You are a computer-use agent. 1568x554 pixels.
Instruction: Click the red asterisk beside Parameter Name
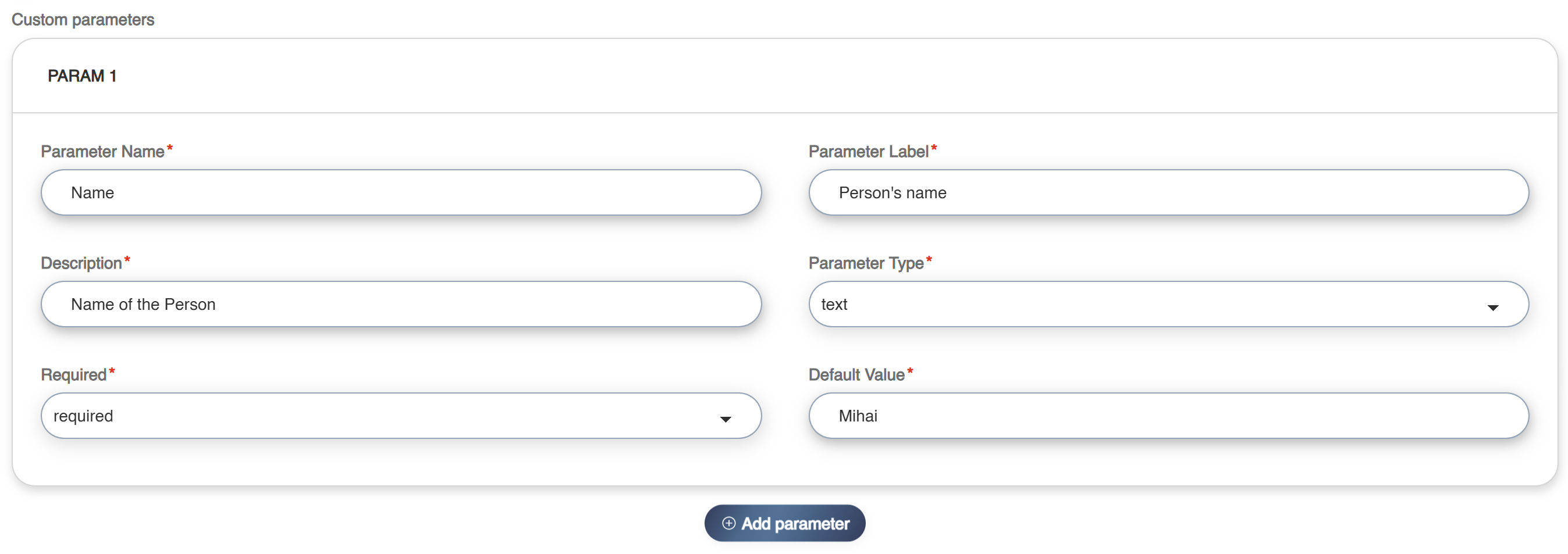coord(170,148)
